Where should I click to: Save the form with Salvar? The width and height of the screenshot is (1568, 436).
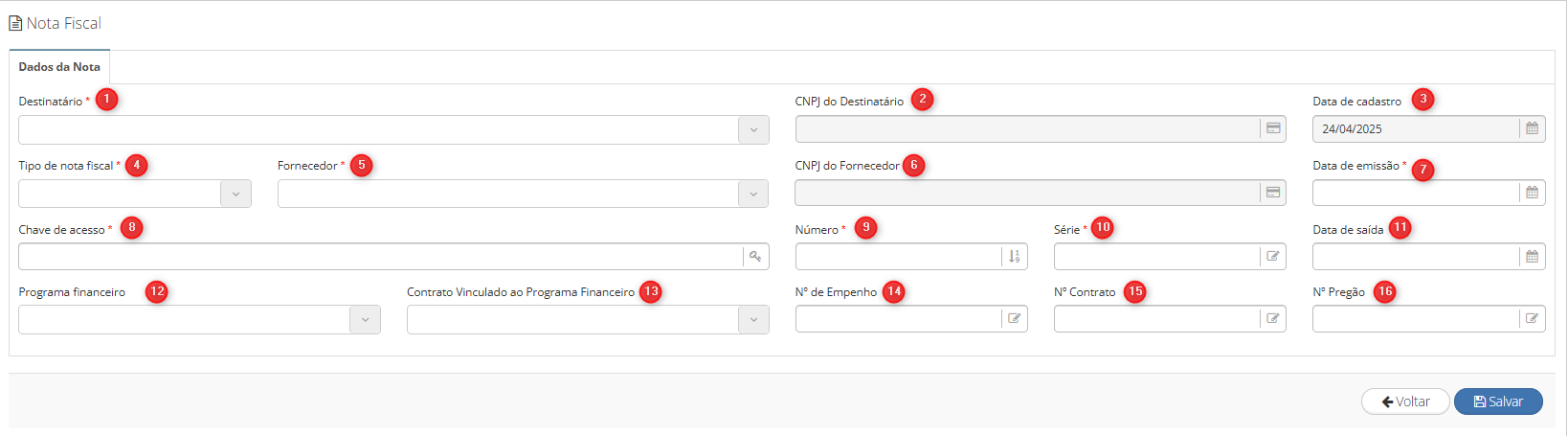(x=1498, y=402)
